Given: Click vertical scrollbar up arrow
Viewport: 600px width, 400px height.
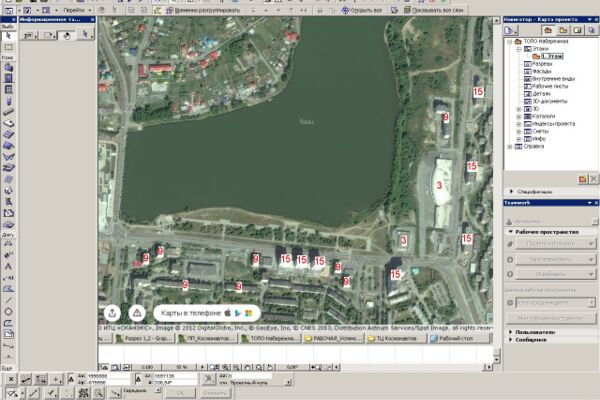Looking at the screenshot, I should click(497, 20).
